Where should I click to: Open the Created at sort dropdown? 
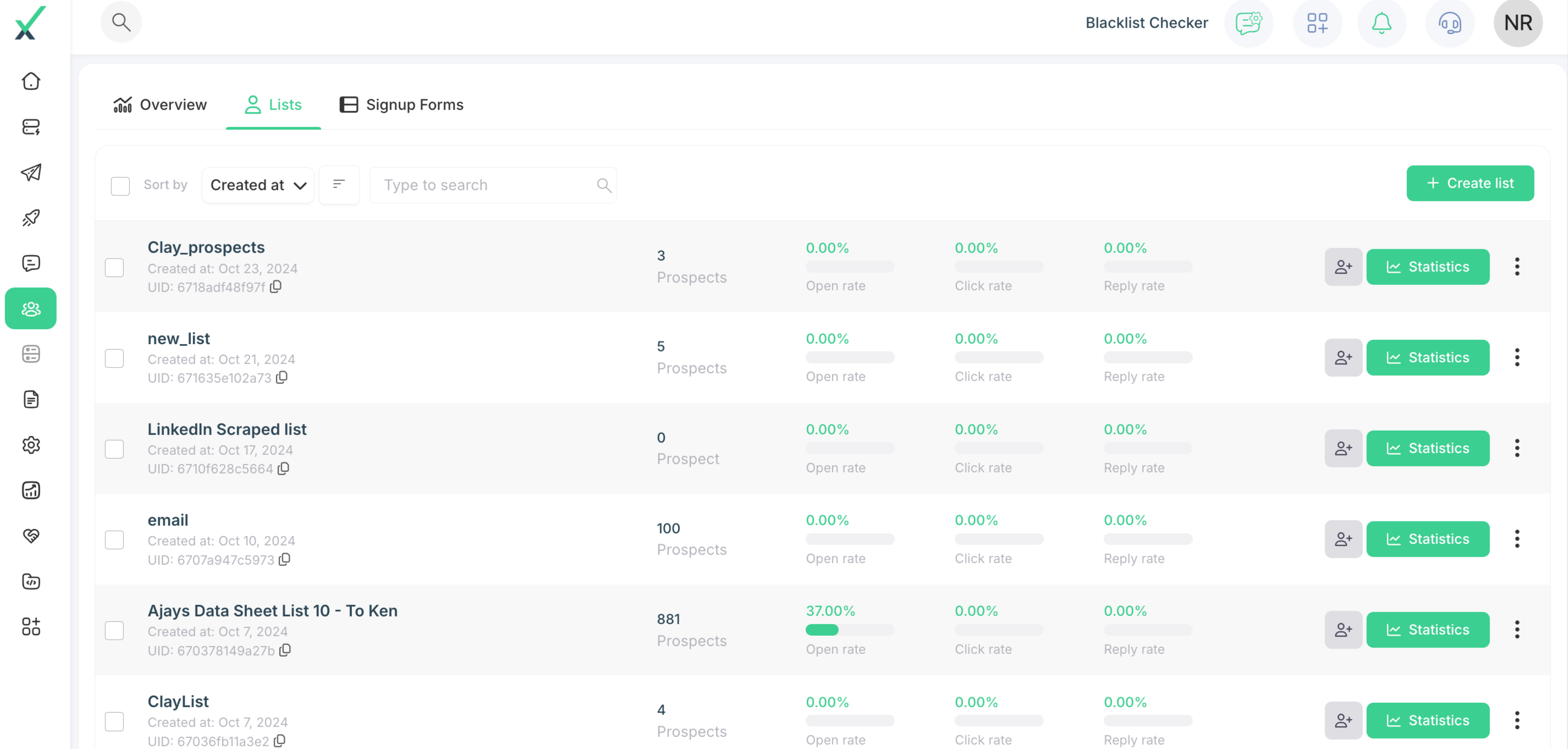tap(257, 185)
